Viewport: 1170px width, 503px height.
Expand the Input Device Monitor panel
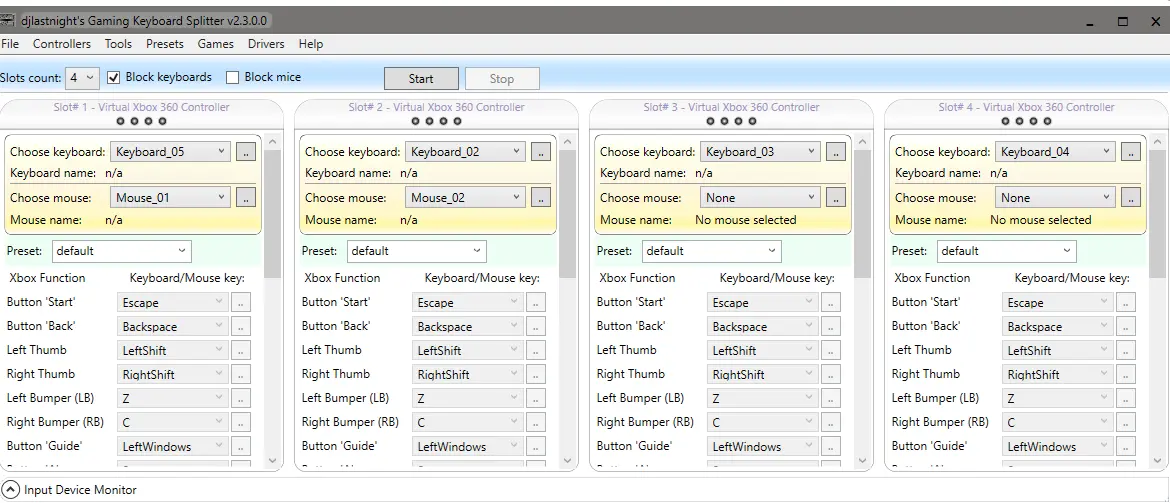10,490
